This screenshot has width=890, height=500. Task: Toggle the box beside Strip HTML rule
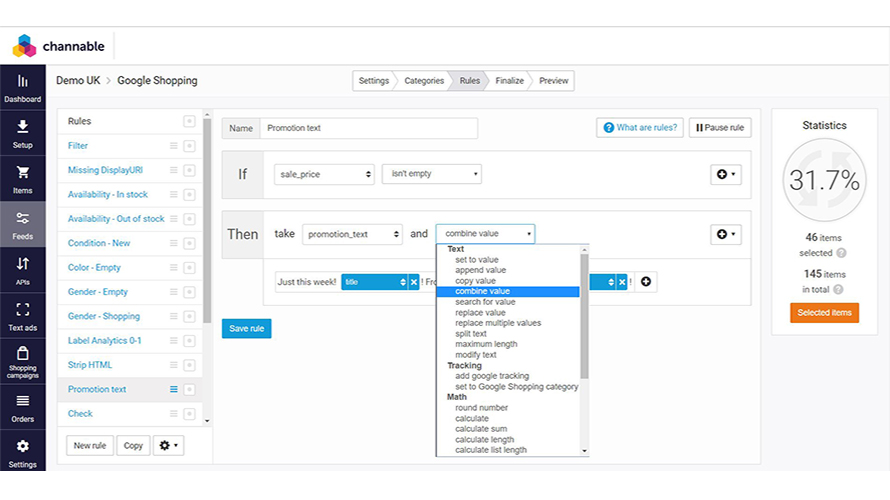[x=189, y=365]
